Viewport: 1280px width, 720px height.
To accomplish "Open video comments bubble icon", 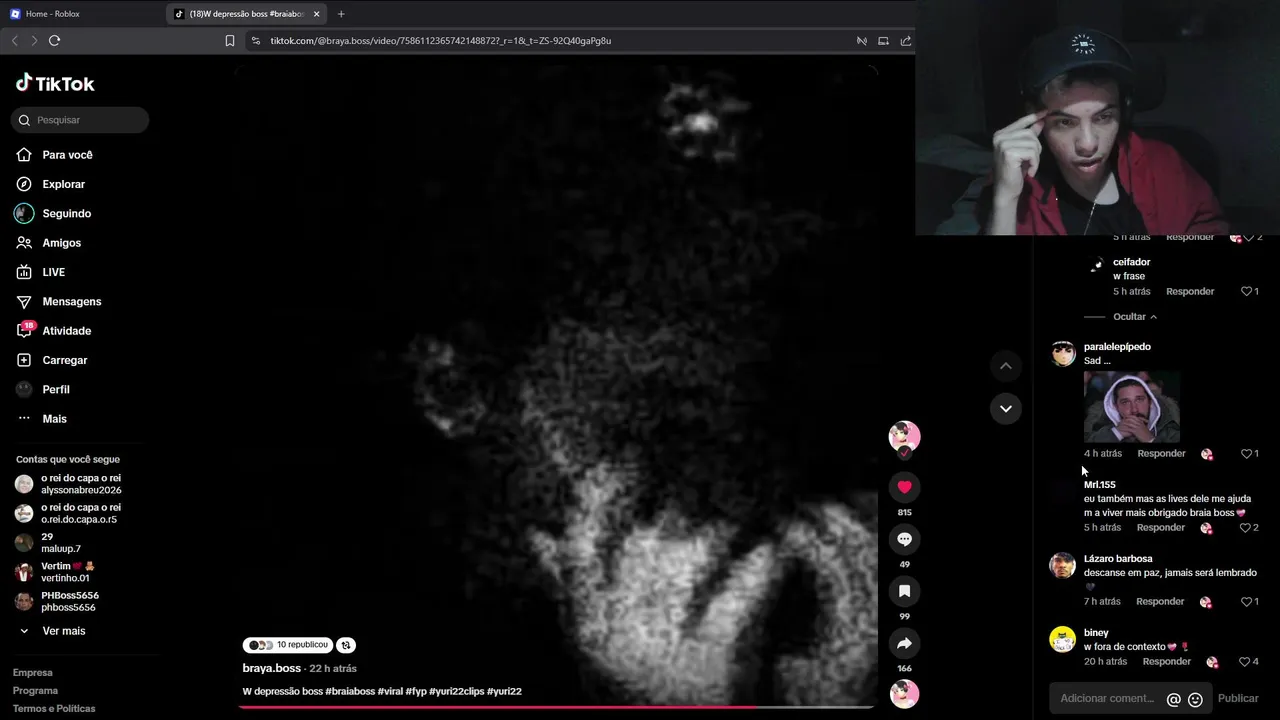I will 904,539.
